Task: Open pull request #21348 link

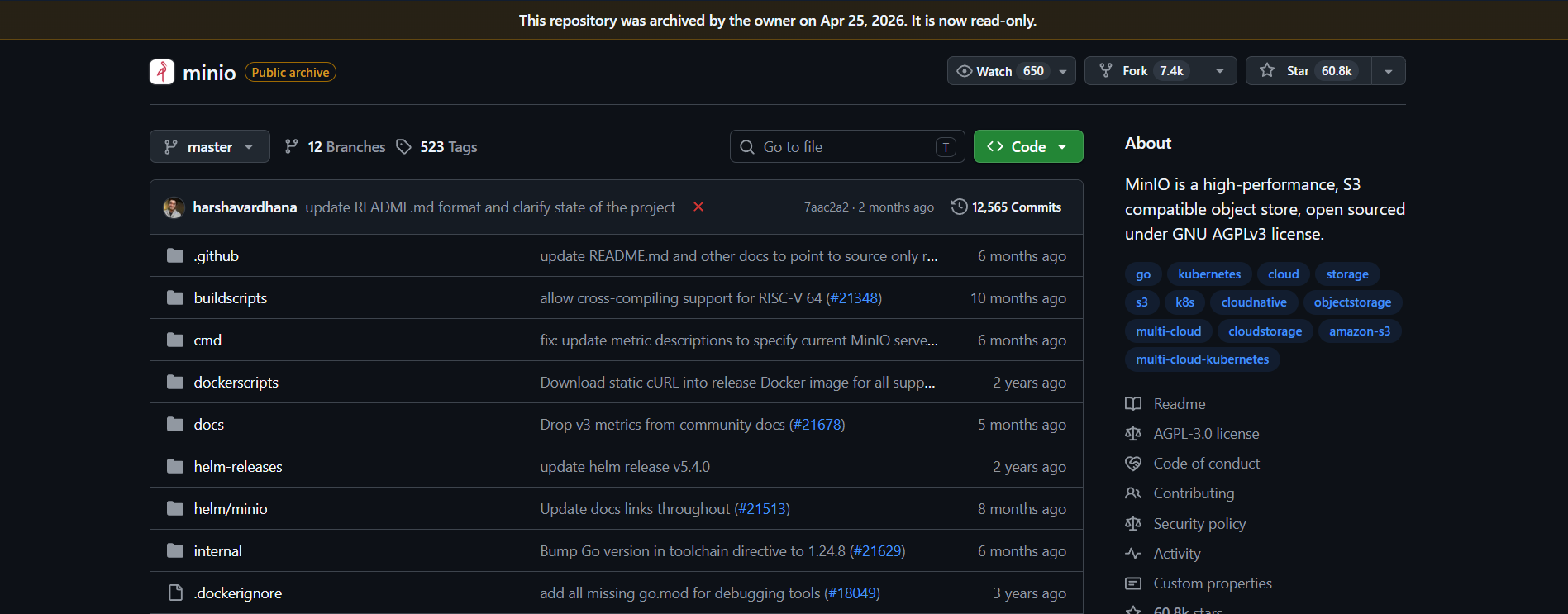Action: [x=854, y=298]
